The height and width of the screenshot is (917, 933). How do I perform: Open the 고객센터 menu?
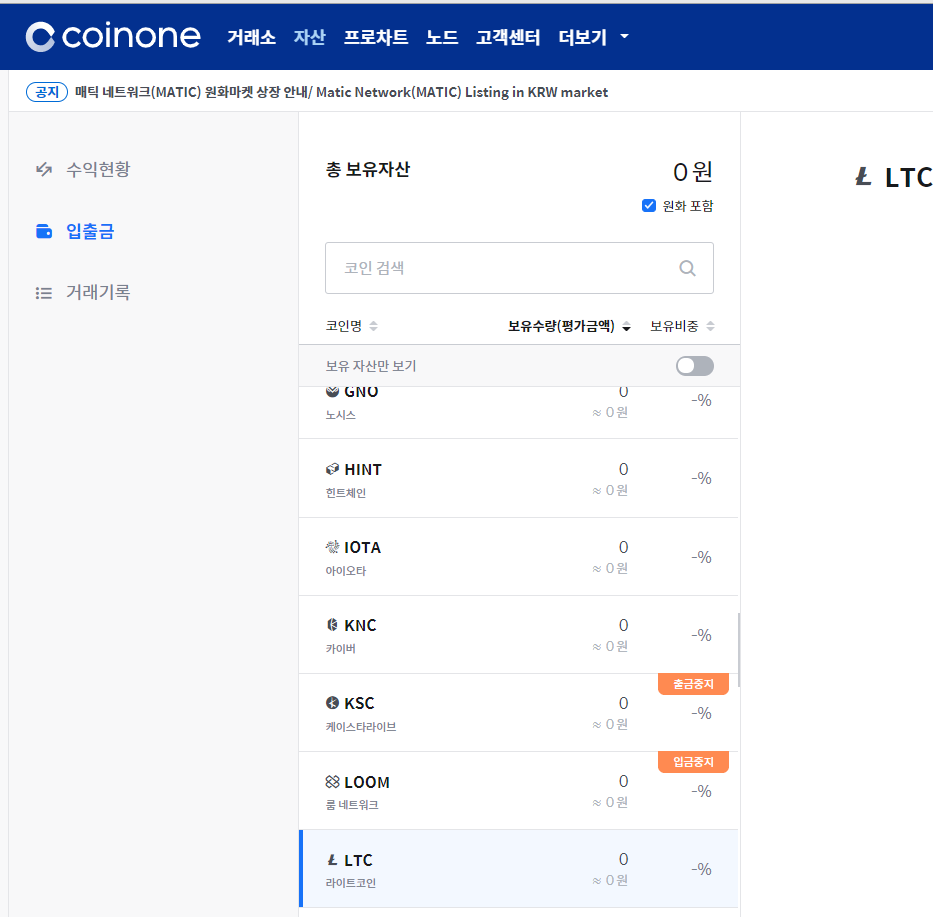pos(508,37)
